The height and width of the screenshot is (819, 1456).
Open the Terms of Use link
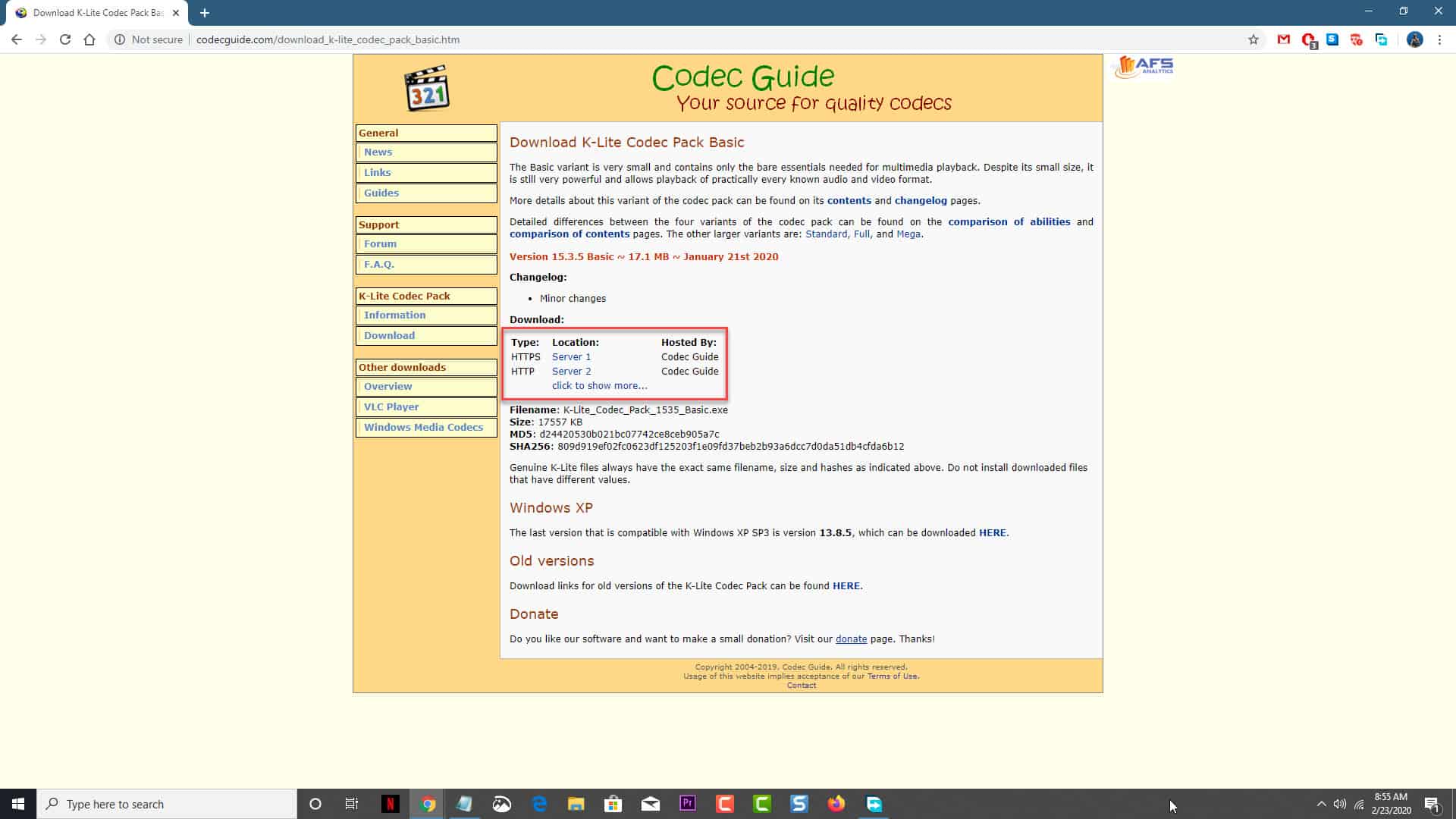(893, 676)
